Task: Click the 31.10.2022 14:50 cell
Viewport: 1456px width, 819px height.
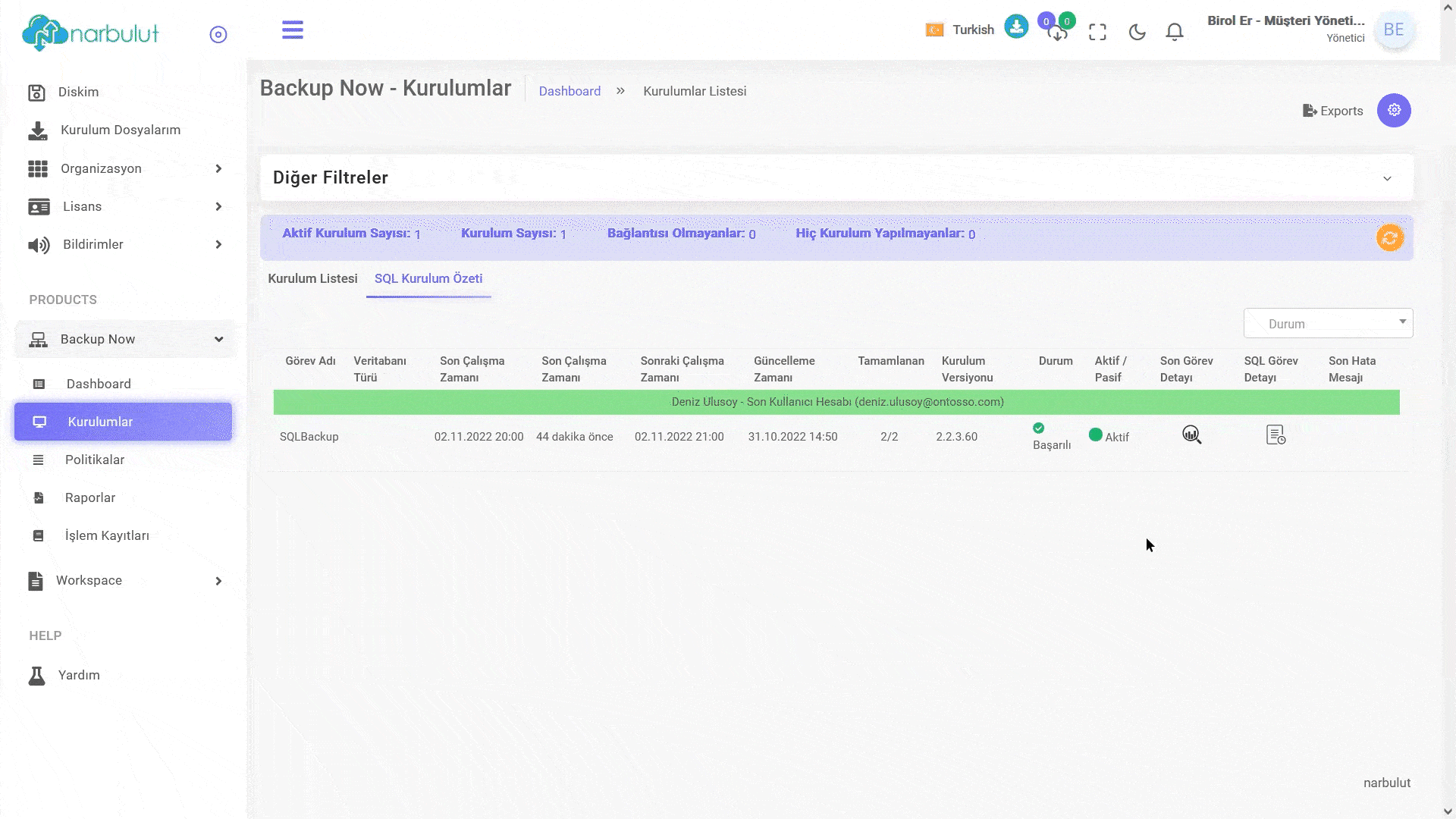Action: 792,437
